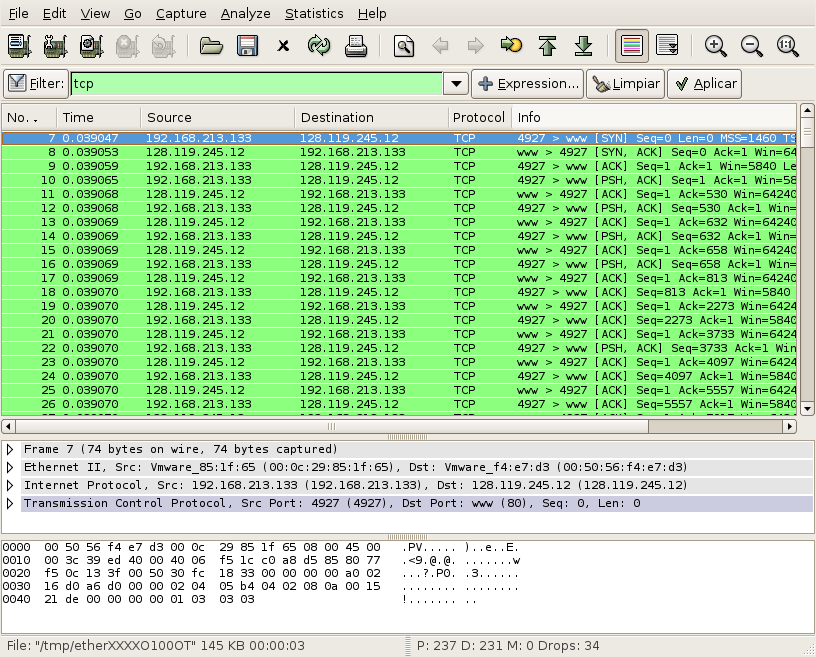Image resolution: width=816 pixels, height=657 pixels.
Task: Save capture file floppy icon
Action: [x=247, y=46]
